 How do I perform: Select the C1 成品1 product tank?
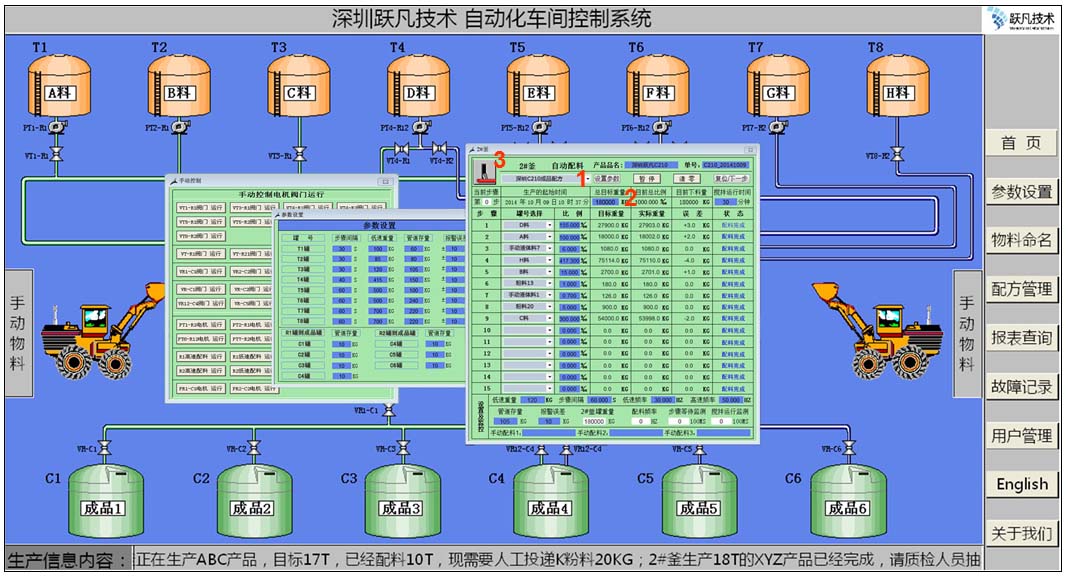pos(104,501)
